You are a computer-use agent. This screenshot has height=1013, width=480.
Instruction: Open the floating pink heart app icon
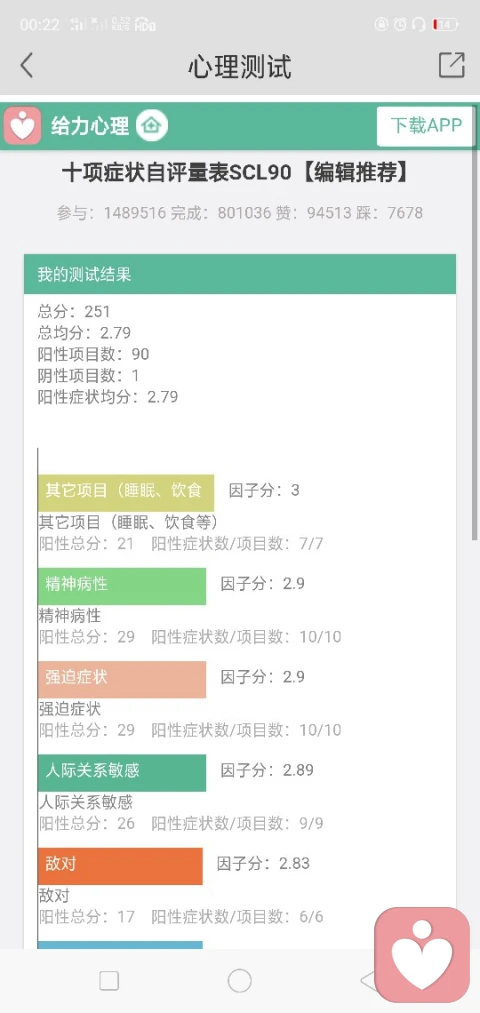(422, 955)
